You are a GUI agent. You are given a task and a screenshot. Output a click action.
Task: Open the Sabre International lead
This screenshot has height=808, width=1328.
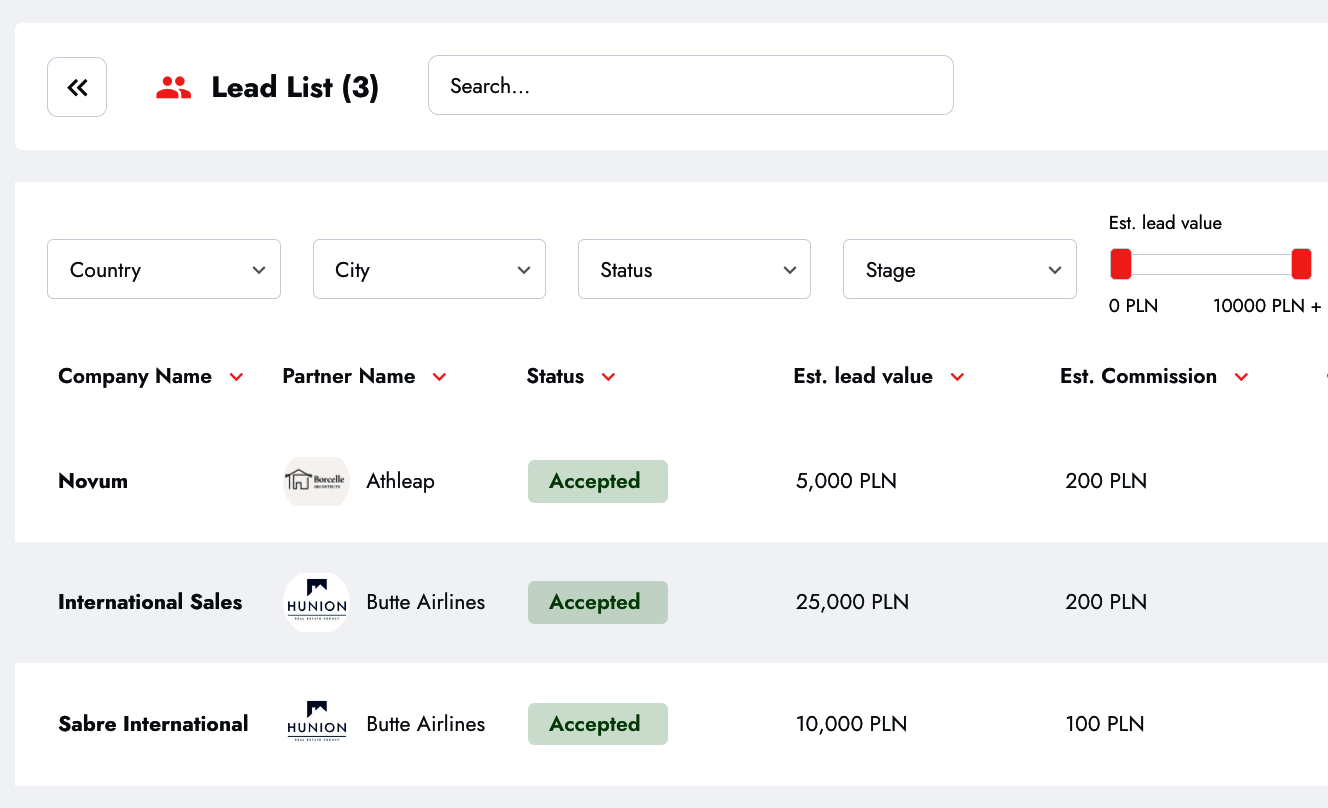click(153, 724)
